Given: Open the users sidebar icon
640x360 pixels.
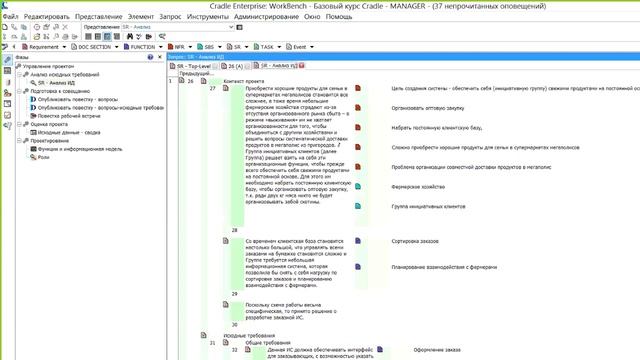Looking at the screenshot, I should coord(7,93).
